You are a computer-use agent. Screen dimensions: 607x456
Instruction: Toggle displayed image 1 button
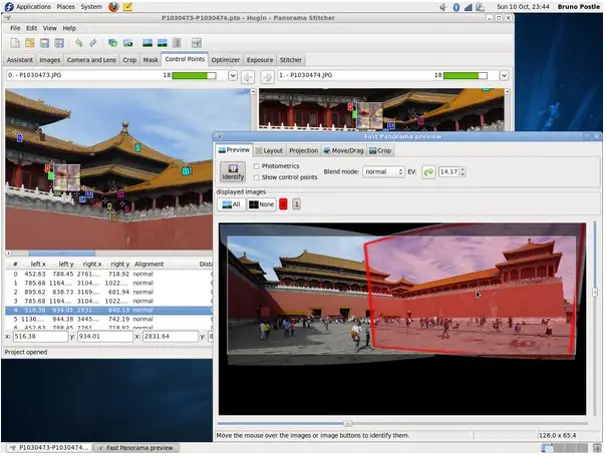coord(297,204)
